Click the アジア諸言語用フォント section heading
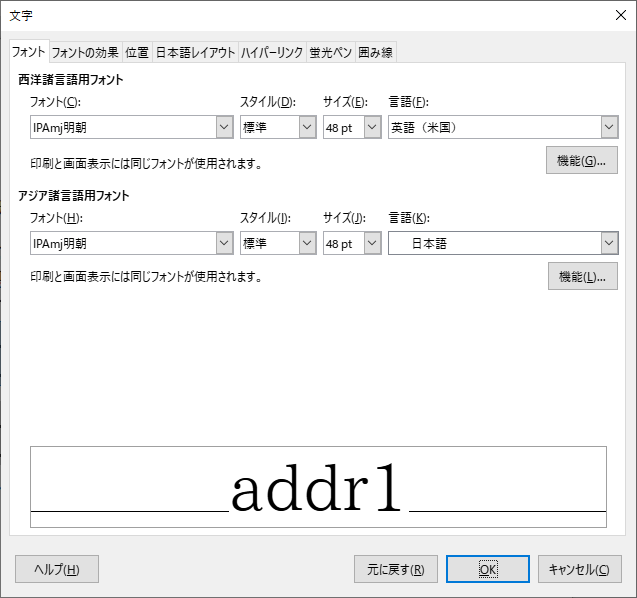Image resolution: width=637 pixels, height=598 pixels. pyautogui.click(x=74, y=195)
